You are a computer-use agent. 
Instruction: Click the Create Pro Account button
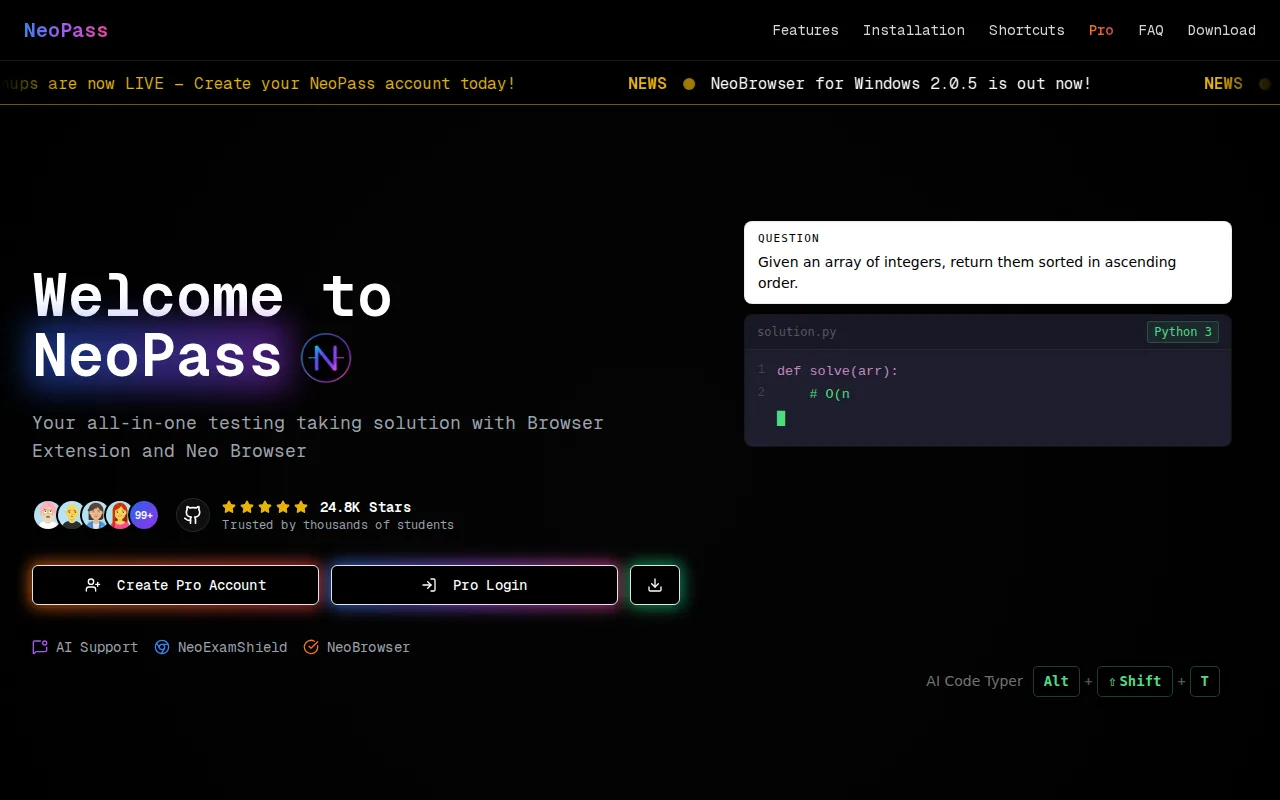[x=175, y=585]
